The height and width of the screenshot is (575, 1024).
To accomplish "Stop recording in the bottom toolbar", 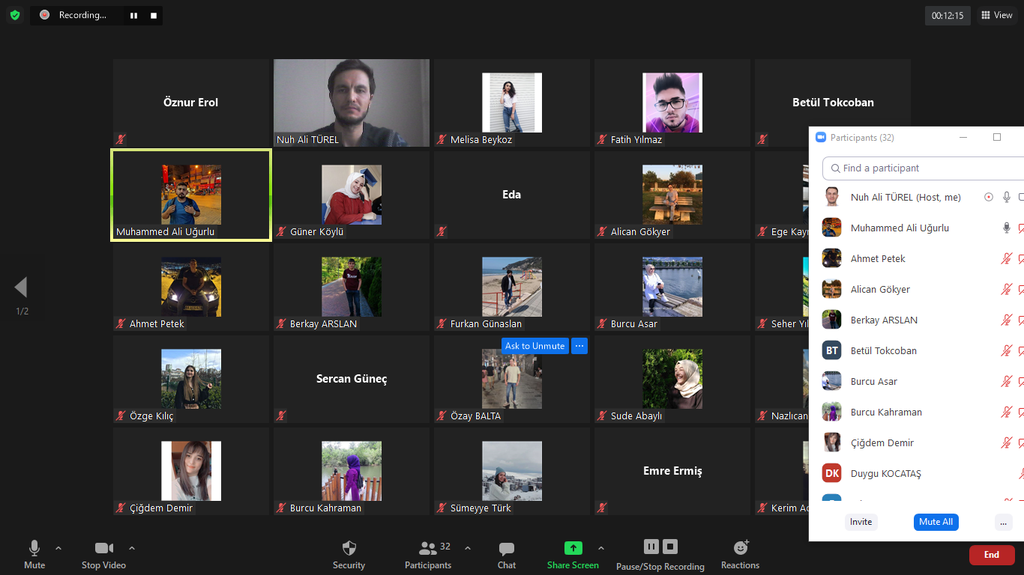I will tap(670, 546).
